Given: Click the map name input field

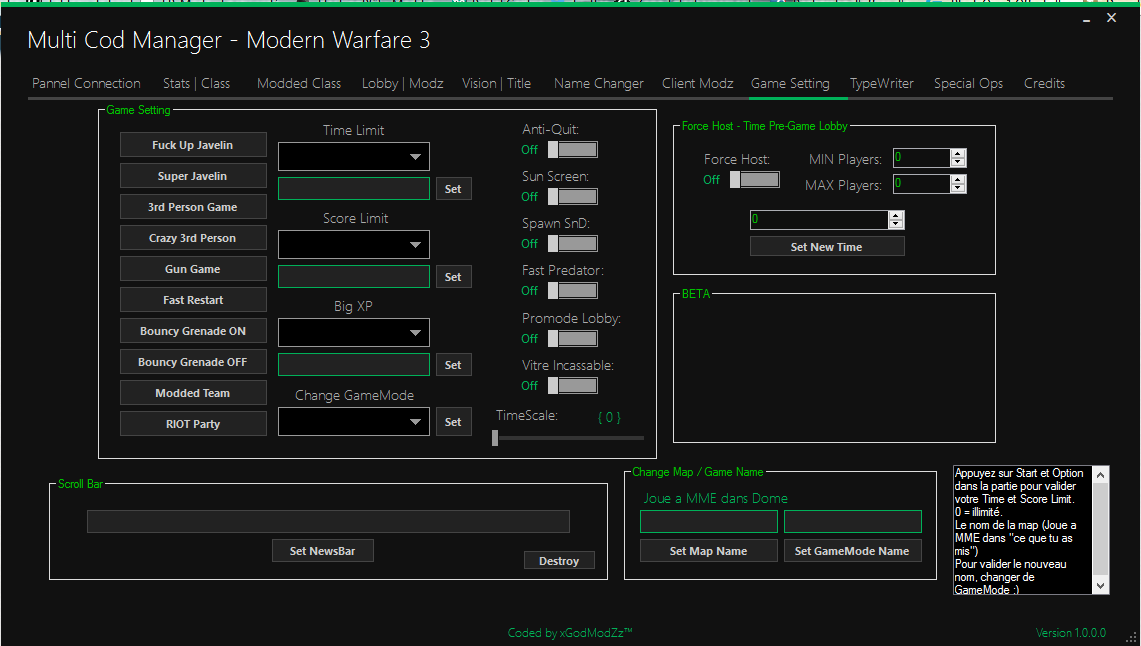Looking at the screenshot, I should (709, 522).
